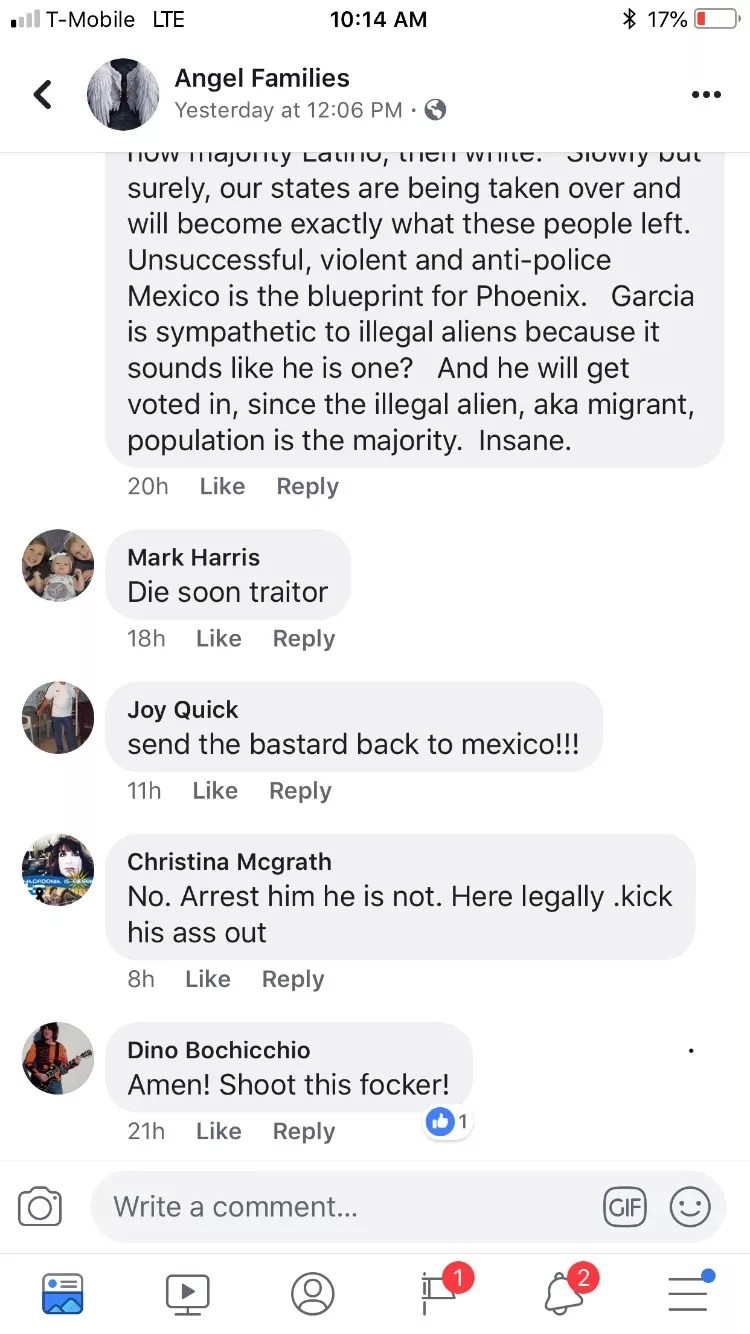Open the three-dot post options menu
Image resolution: width=750 pixels, height=1334 pixels.
(x=706, y=95)
